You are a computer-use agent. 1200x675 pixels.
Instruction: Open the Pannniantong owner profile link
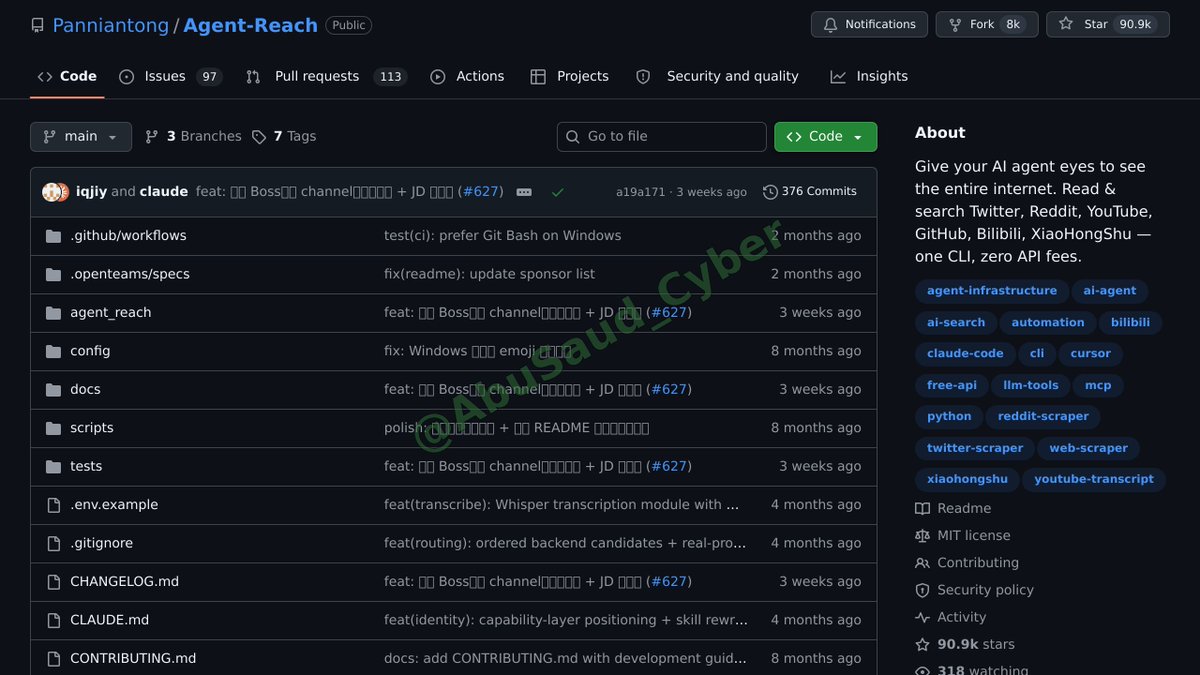111,25
